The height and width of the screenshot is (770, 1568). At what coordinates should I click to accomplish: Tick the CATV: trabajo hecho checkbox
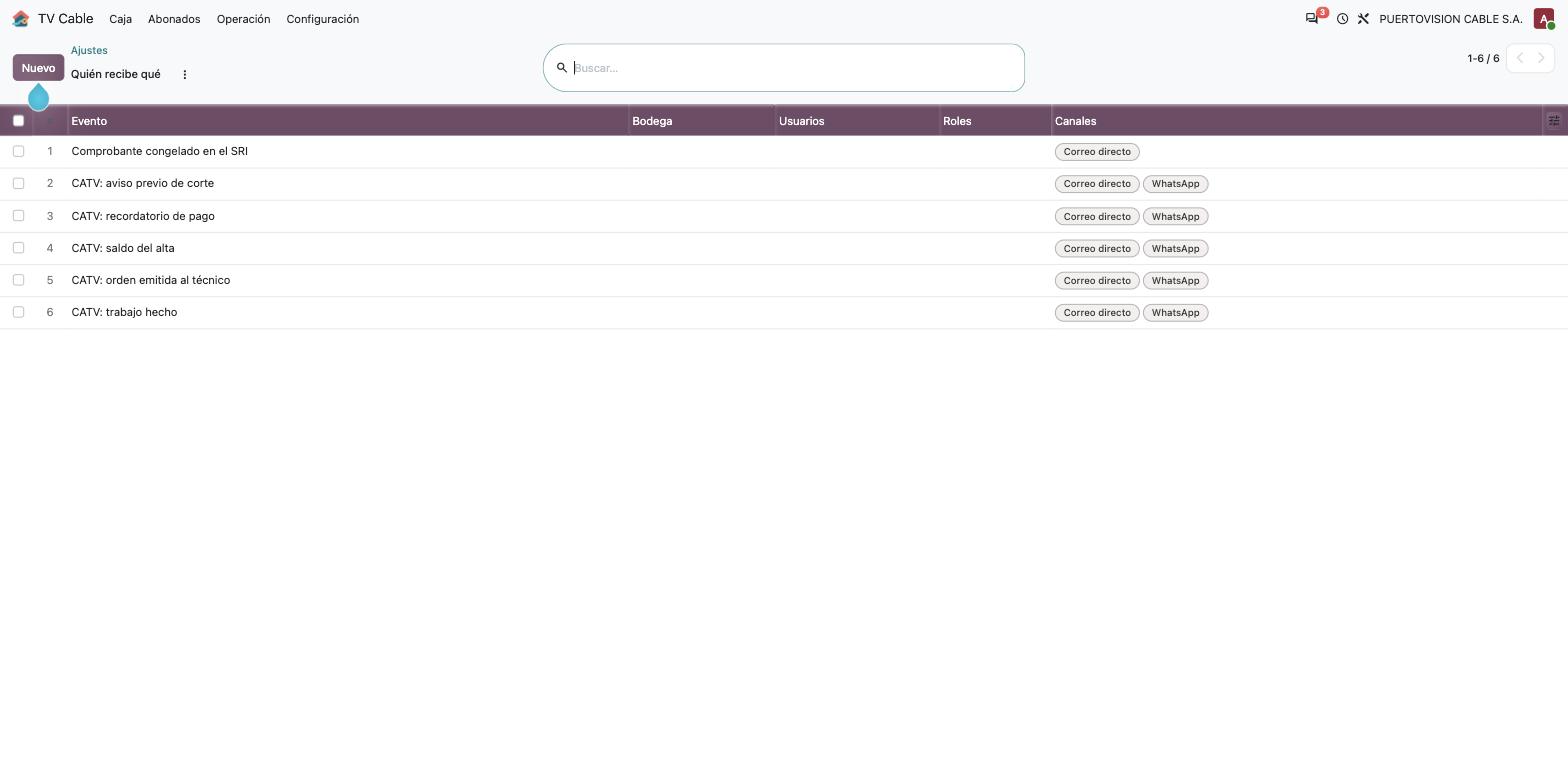point(18,312)
